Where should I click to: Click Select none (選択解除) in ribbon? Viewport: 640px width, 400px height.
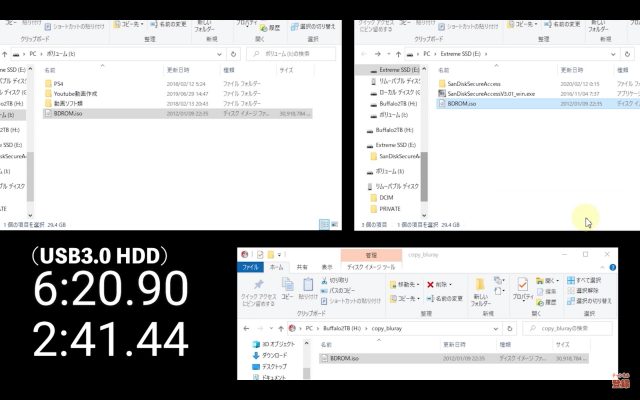[x=583, y=291]
